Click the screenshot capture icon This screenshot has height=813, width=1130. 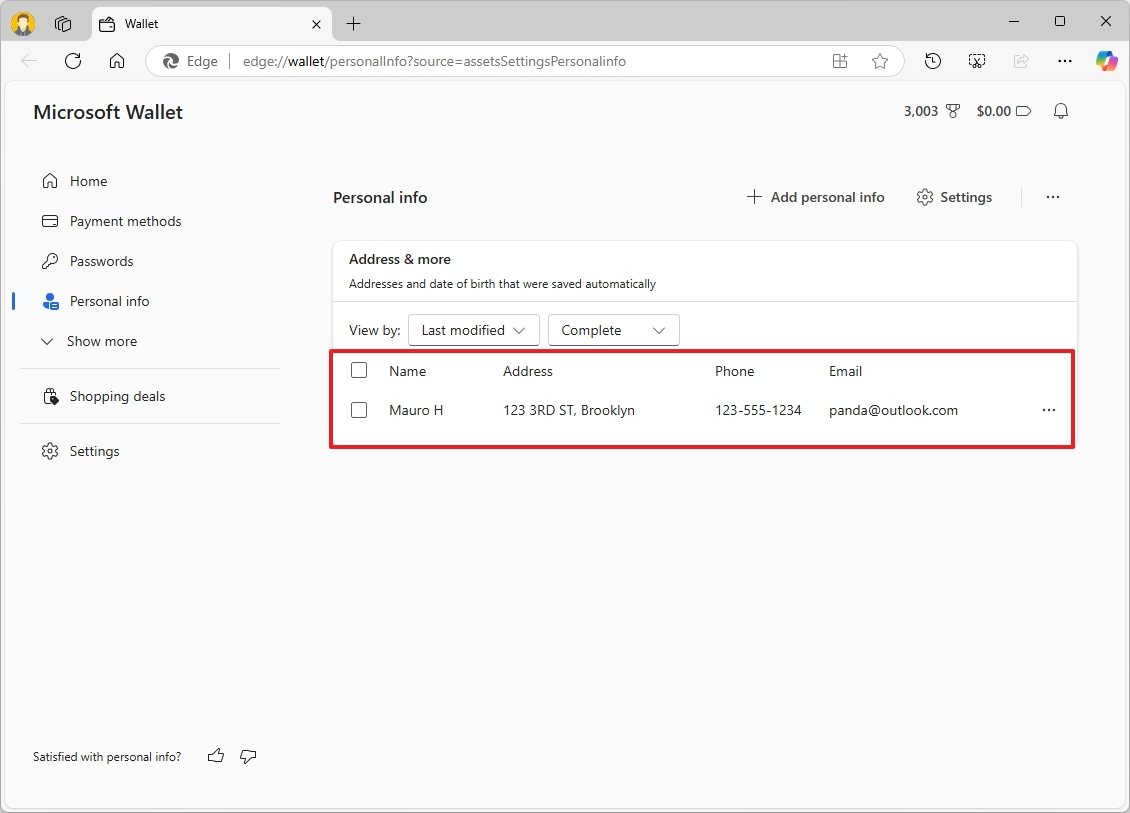coord(976,61)
